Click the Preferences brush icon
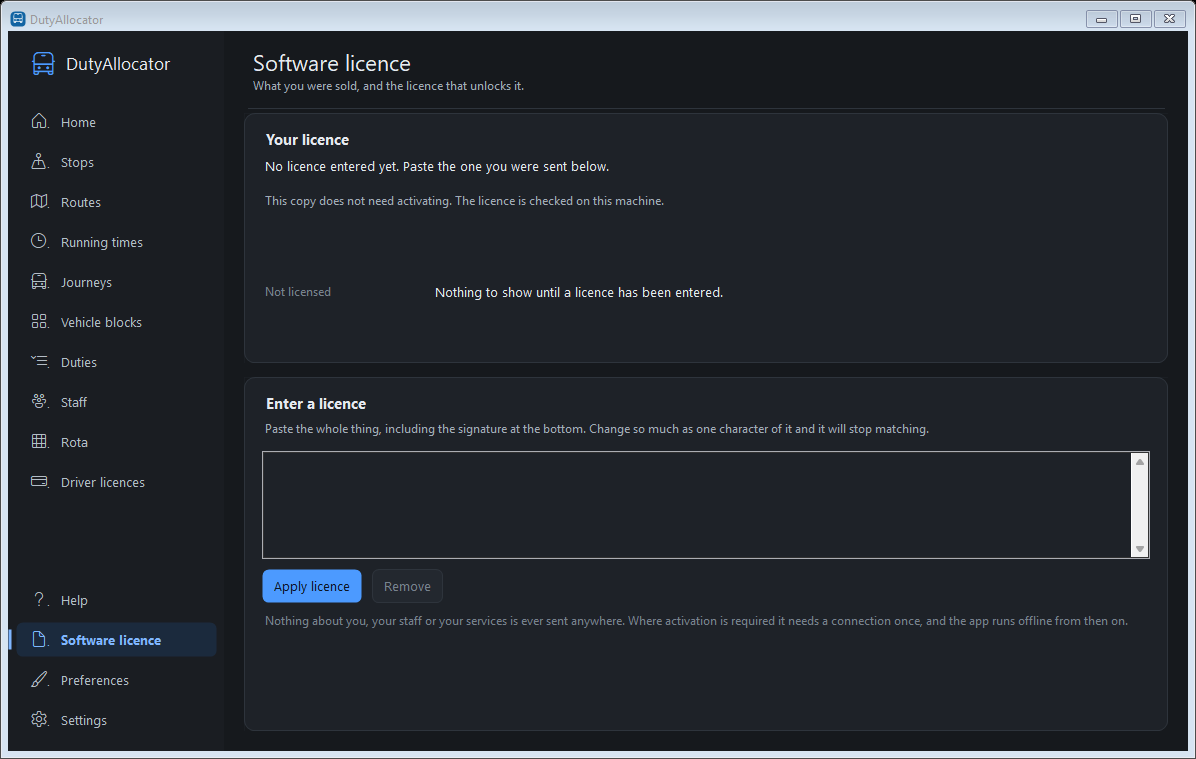Screen dimensions: 1196x759 (x=40, y=679)
